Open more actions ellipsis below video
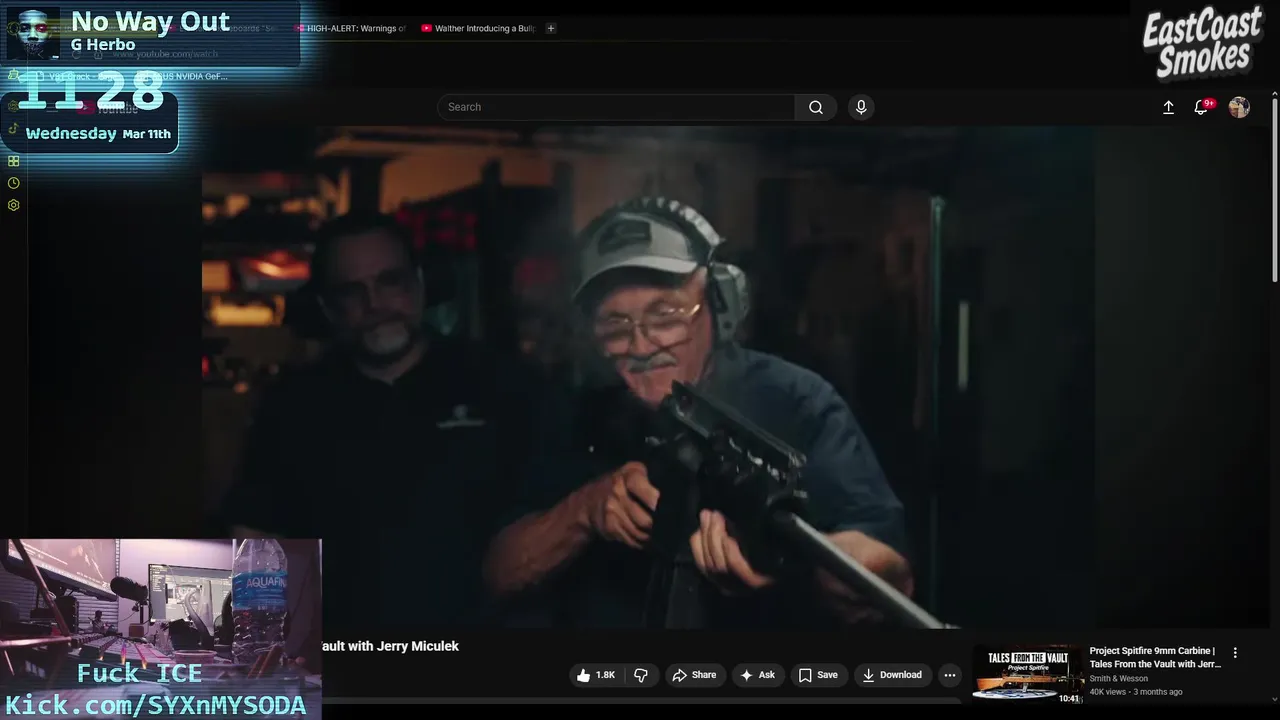Viewport: 1280px width, 720px height. 950,675
